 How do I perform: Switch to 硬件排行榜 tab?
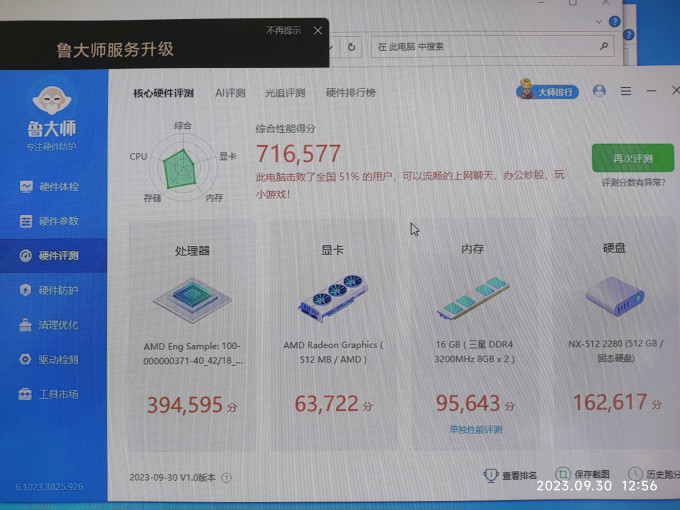350,92
